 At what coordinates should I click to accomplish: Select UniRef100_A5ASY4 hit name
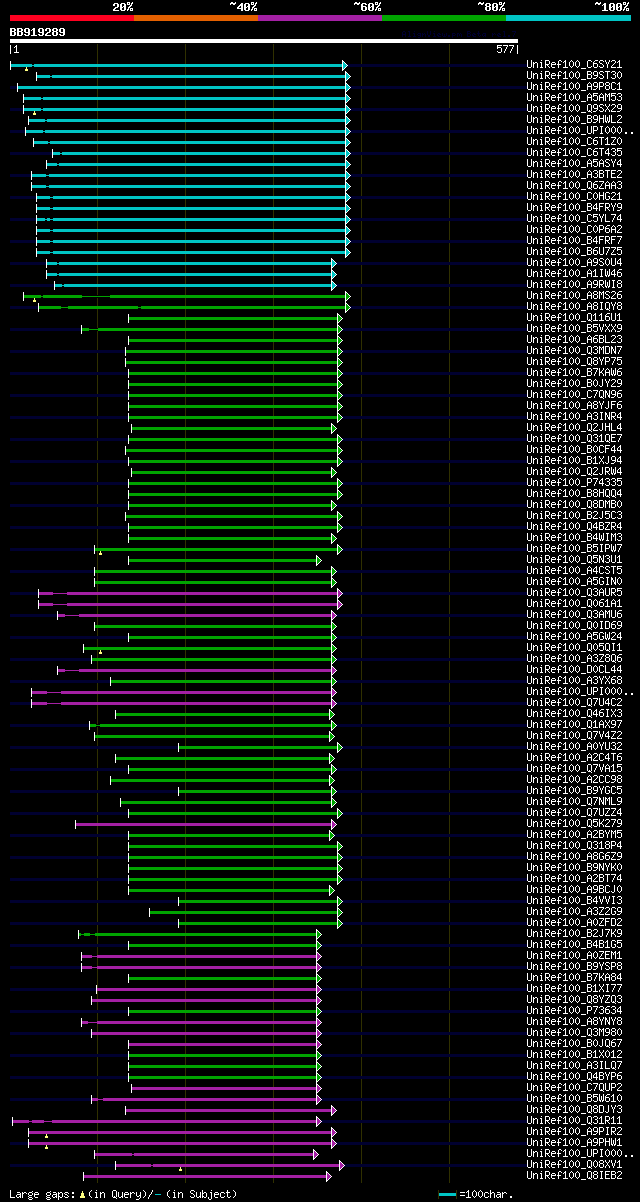(576, 163)
